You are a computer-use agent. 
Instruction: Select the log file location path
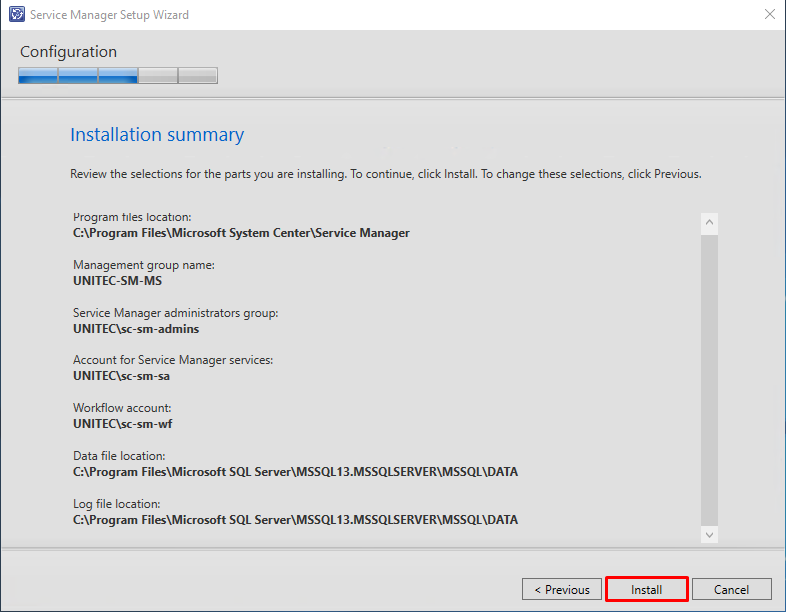[x=295, y=520]
